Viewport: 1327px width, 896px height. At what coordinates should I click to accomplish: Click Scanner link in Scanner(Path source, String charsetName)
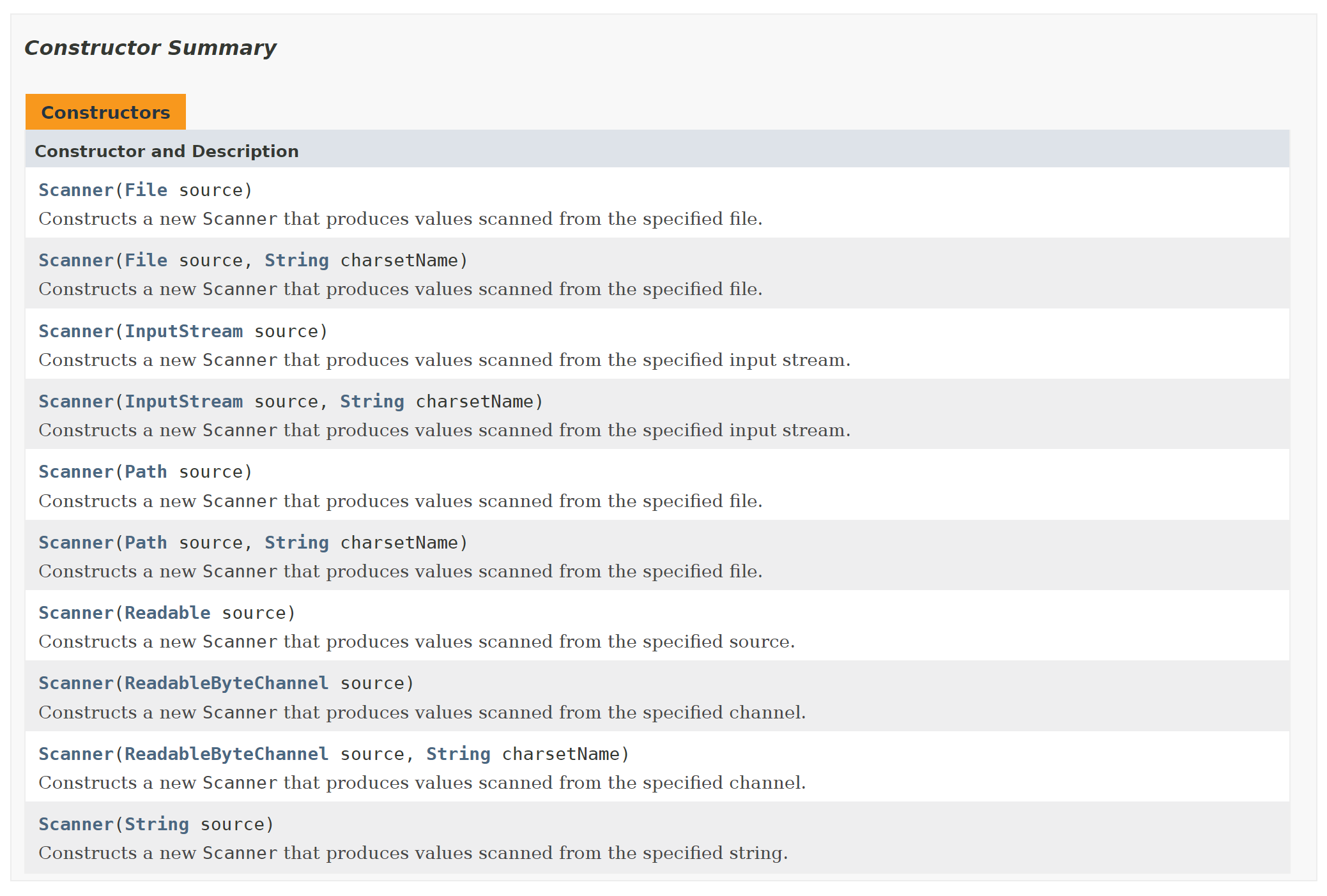point(75,543)
